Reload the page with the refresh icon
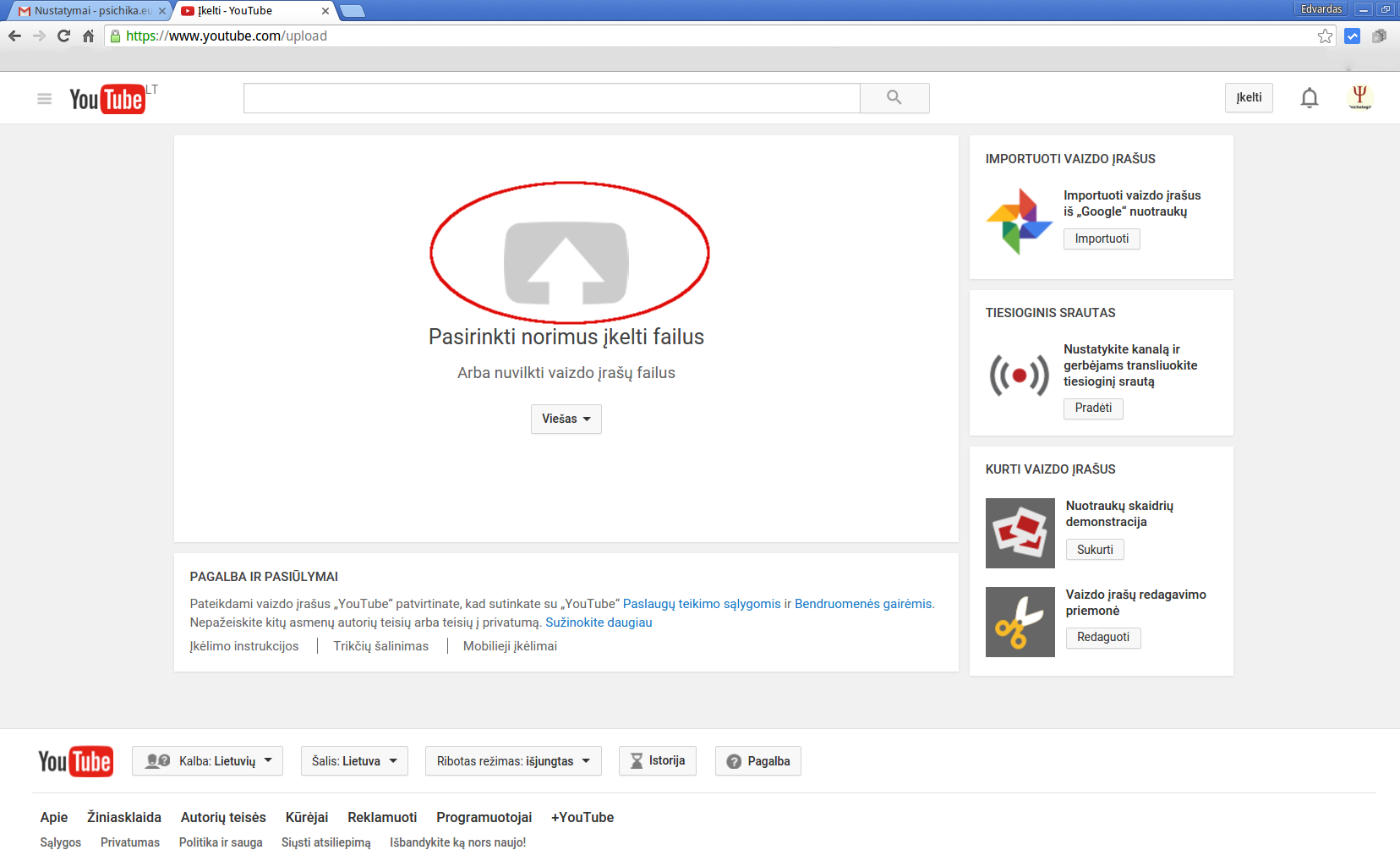 point(63,36)
